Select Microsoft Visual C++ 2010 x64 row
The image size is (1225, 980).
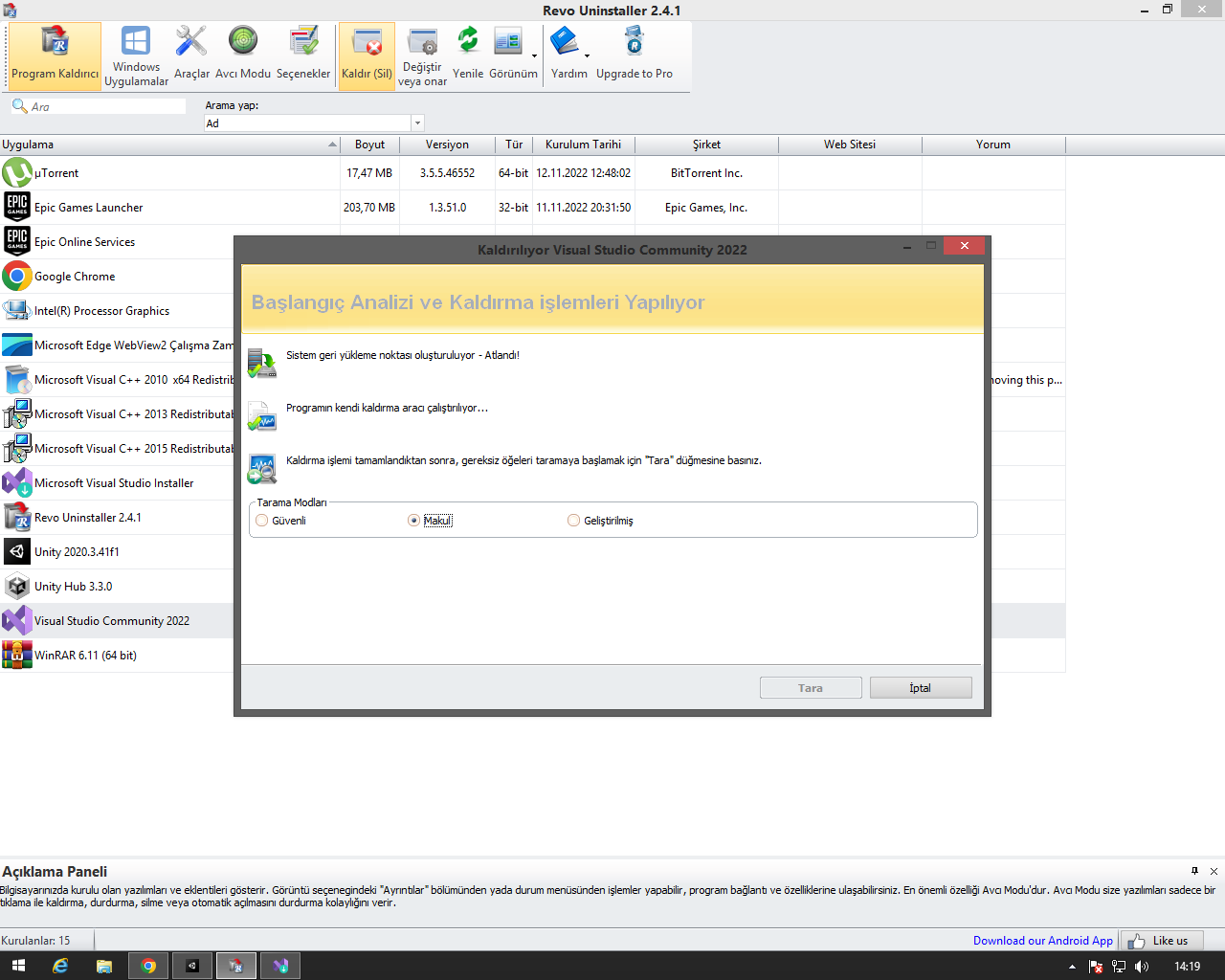click(x=117, y=380)
